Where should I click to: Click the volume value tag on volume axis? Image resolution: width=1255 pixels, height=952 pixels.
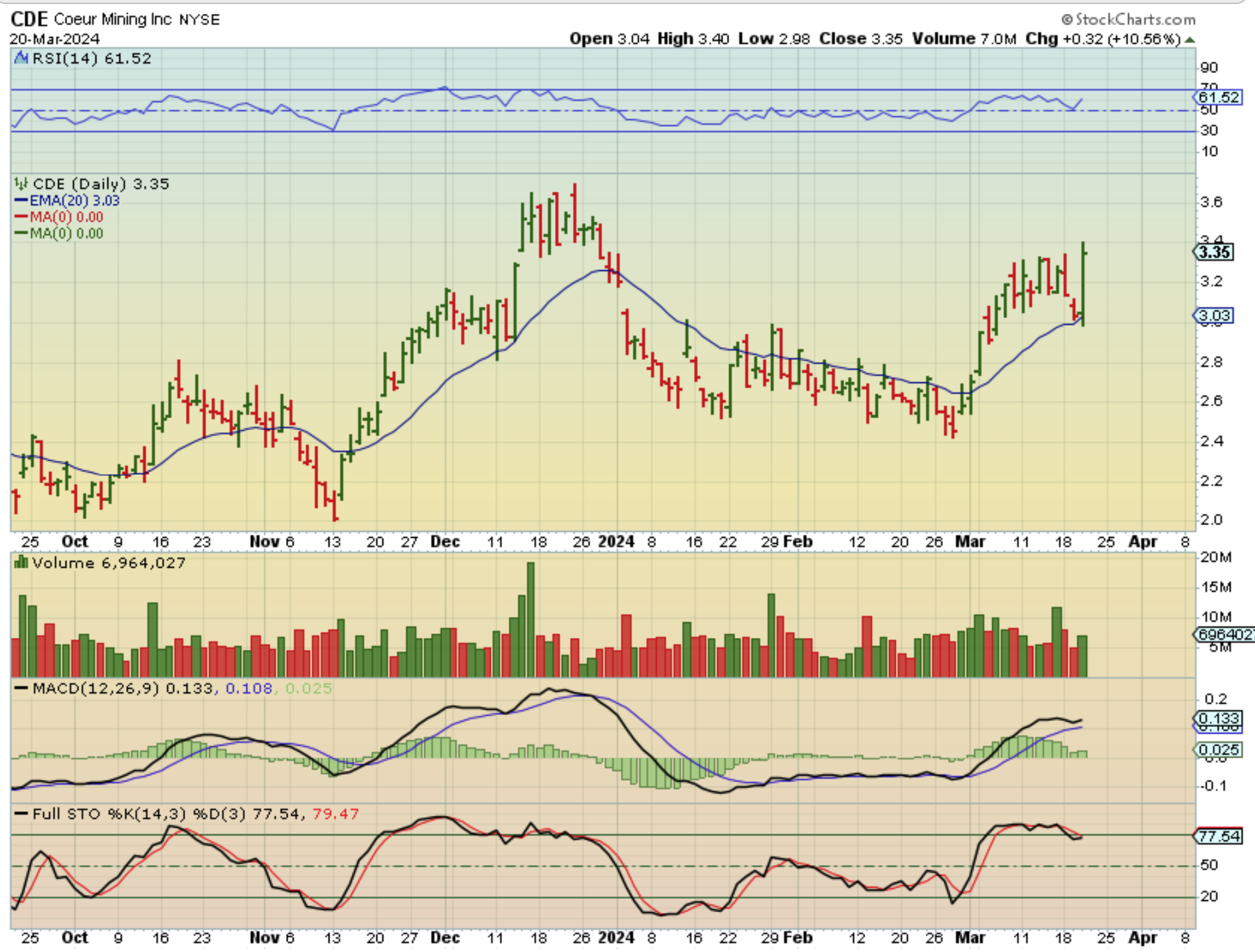[1224, 635]
